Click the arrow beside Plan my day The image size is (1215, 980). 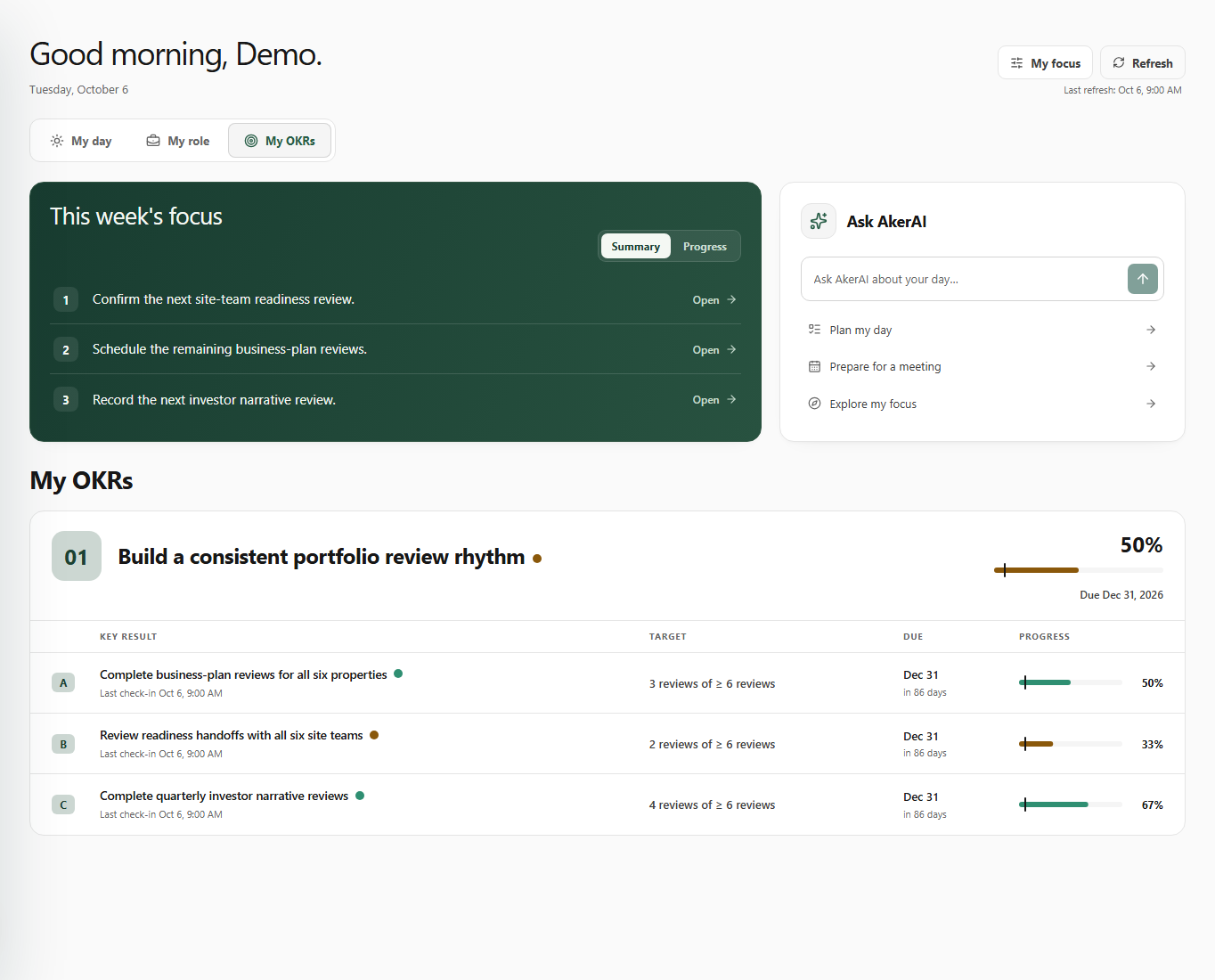1151,330
